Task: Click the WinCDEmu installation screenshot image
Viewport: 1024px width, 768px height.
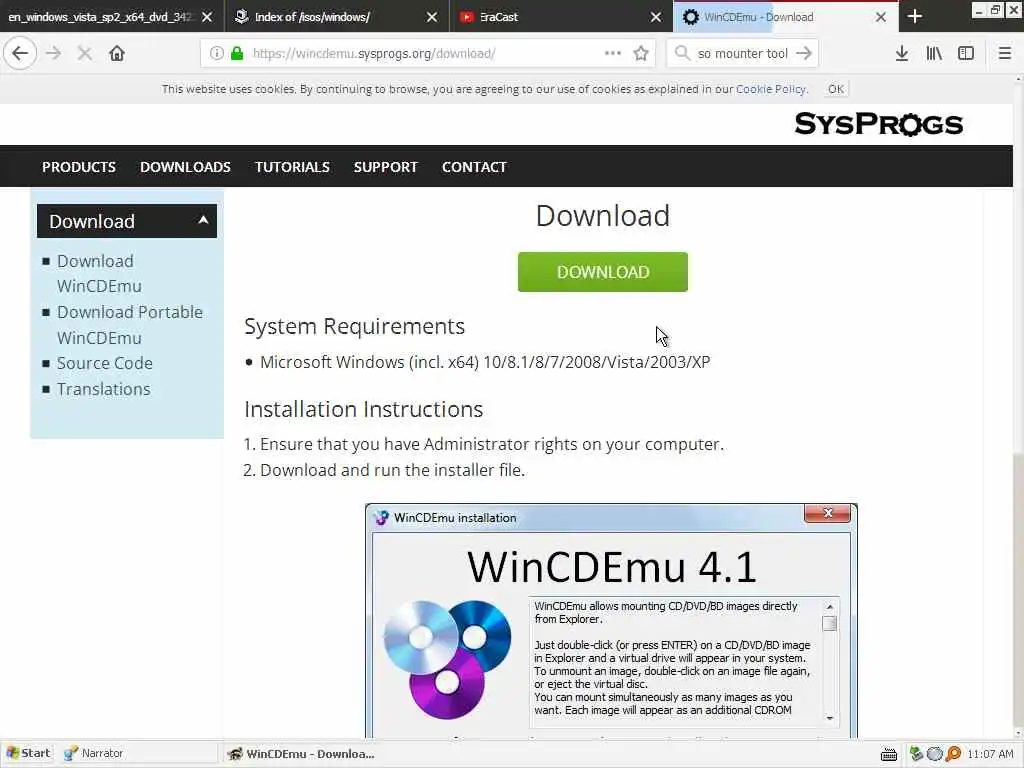Action: [611, 620]
